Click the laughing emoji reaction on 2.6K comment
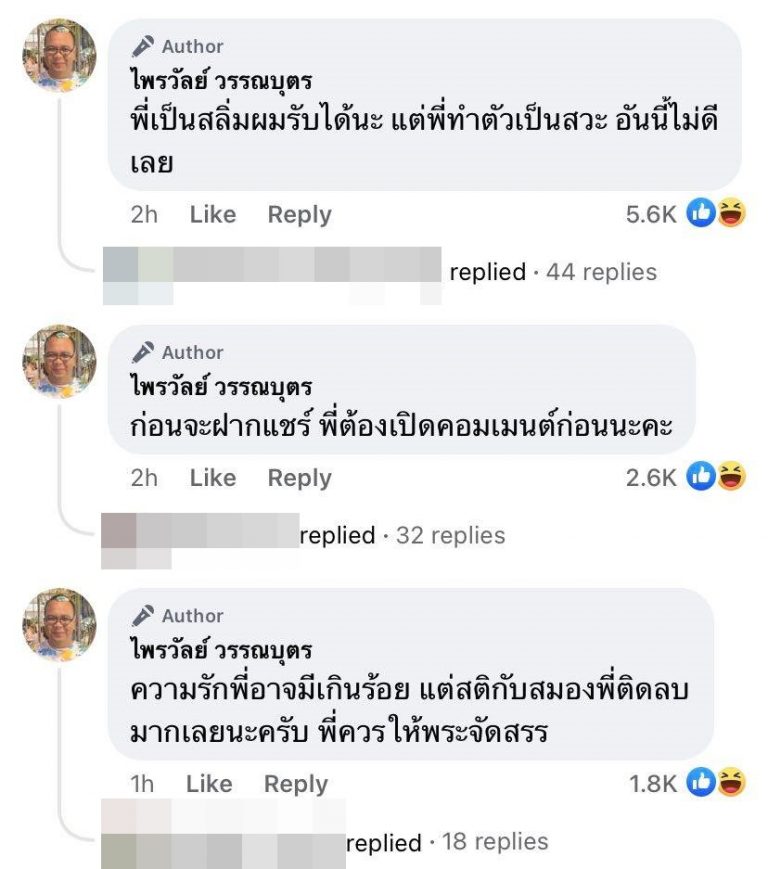 pyautogui.click(x=731, y=477)
